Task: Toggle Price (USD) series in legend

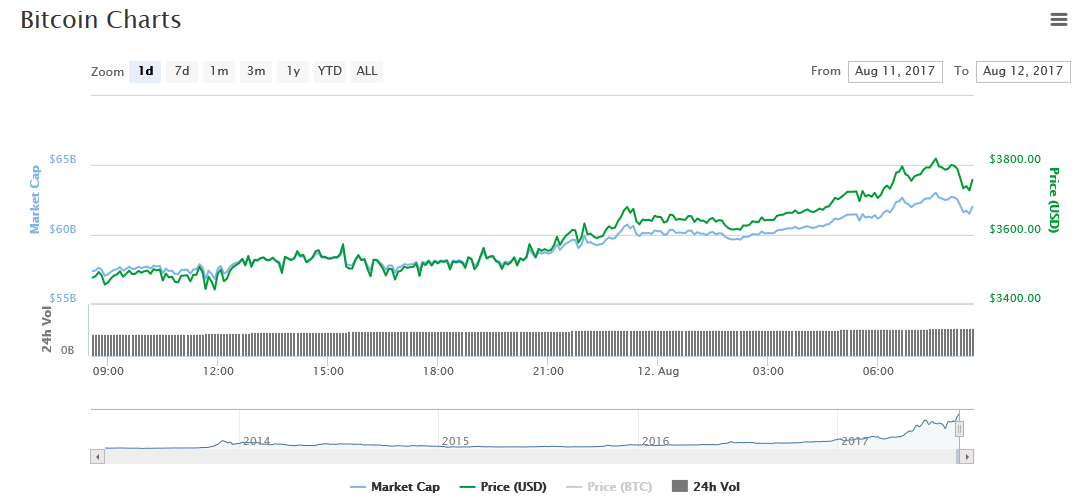Action: [x=504, y=487]
